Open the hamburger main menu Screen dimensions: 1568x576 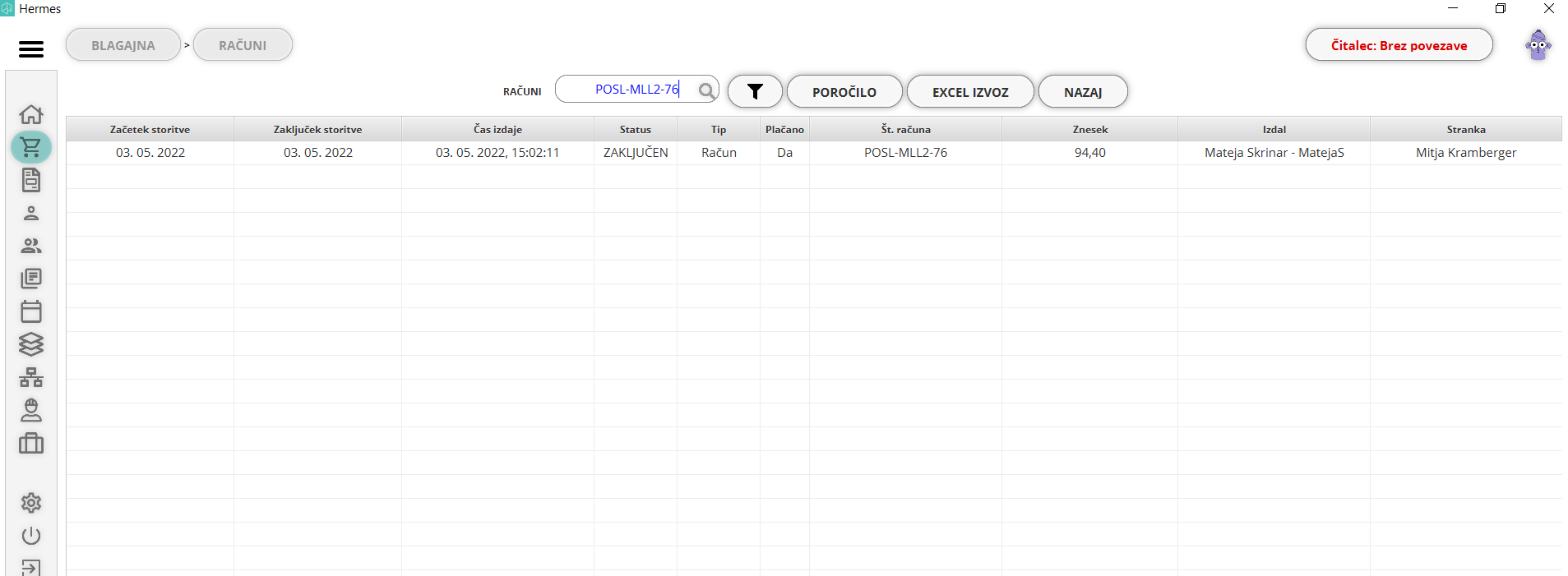tap(31, 49)
